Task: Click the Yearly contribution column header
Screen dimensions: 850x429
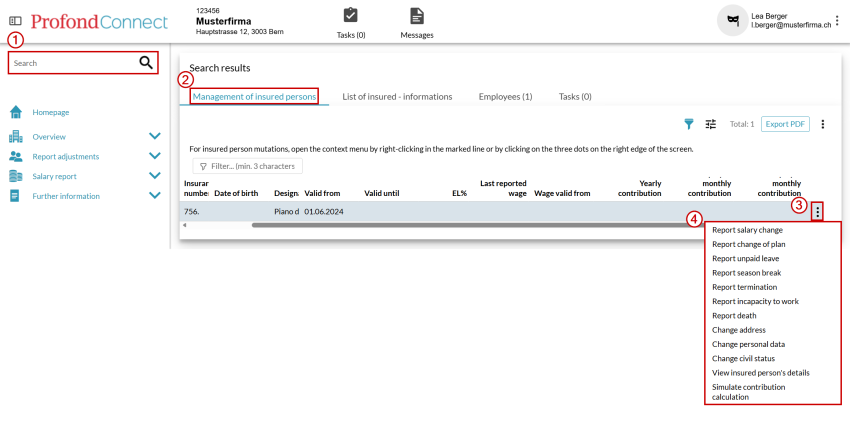Action: (640, 188)
